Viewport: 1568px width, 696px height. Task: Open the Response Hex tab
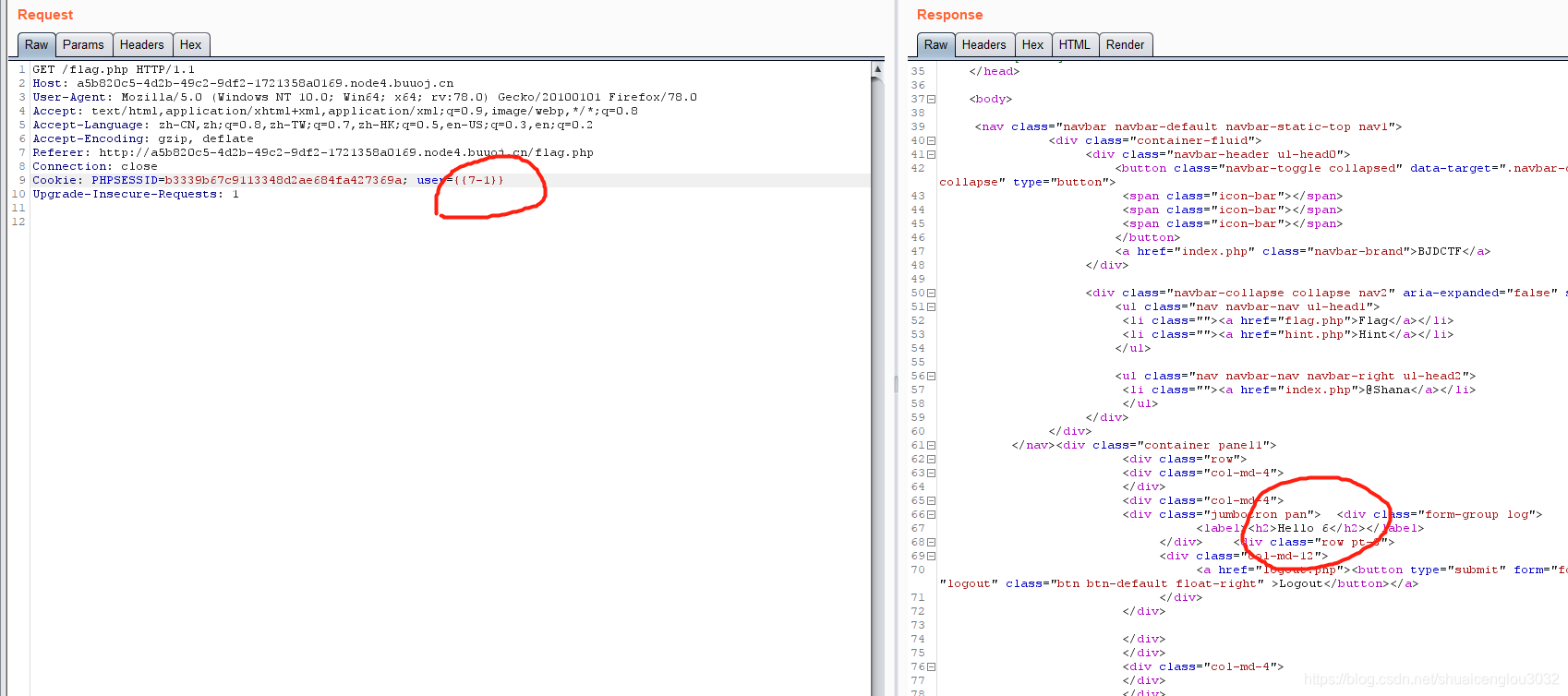tap(1033, 44)
